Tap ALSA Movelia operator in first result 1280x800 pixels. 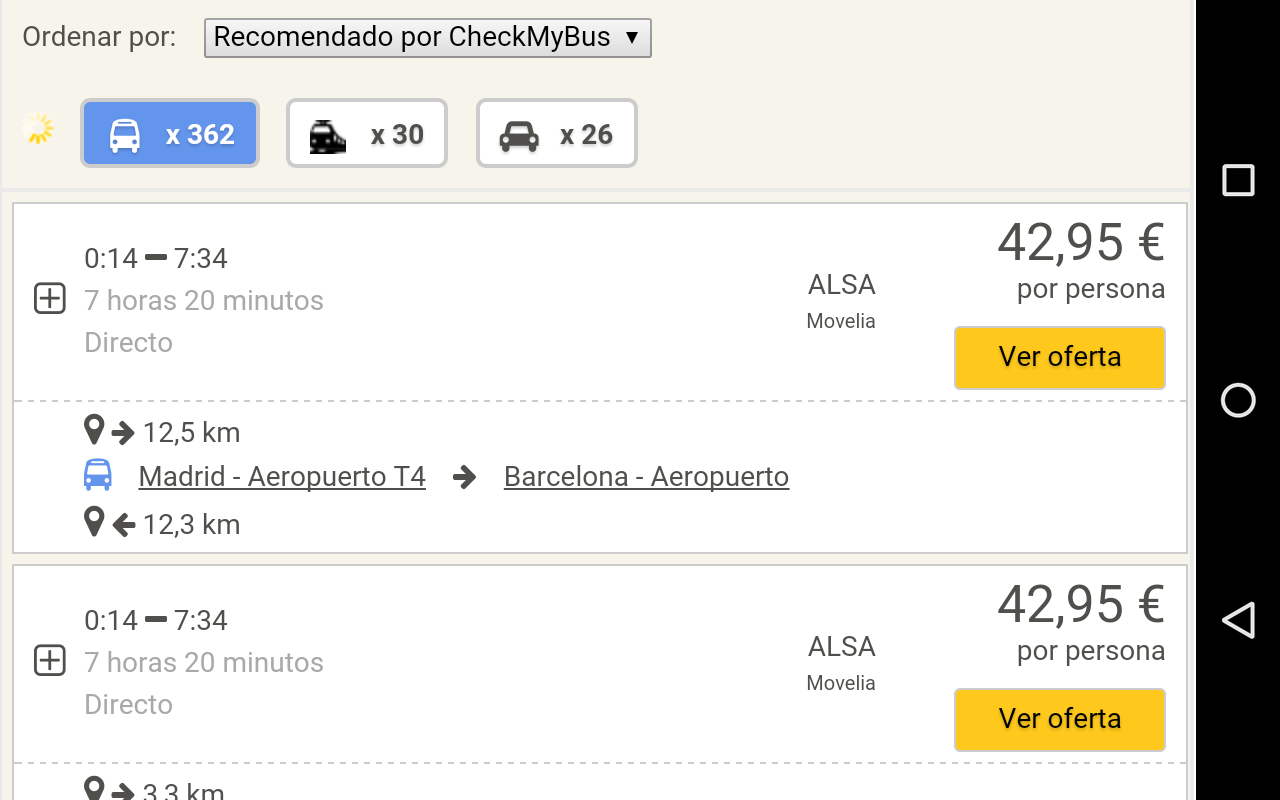coord(841,299)
